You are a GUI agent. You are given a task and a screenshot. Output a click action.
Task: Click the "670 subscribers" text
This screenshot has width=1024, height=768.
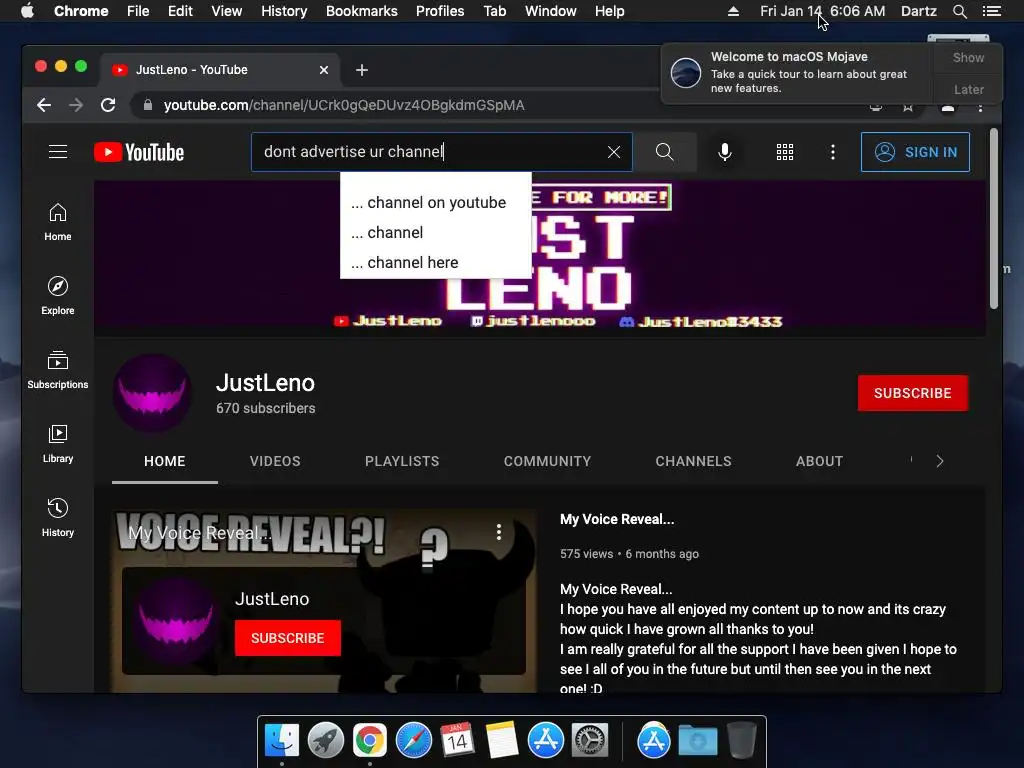pos(266,408)
